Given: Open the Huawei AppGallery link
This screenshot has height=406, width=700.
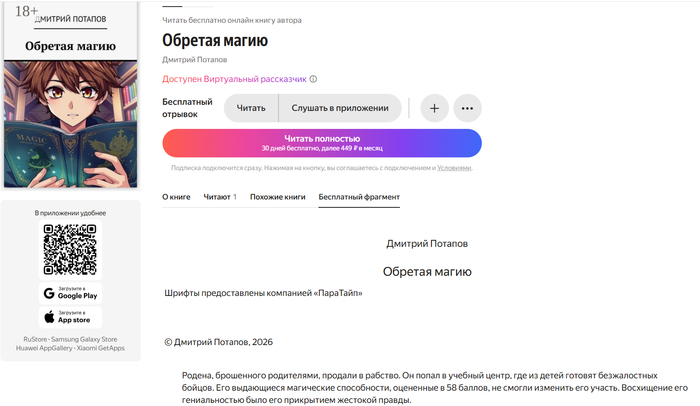Looking at the screenshot, I should [x=44, y=348].
